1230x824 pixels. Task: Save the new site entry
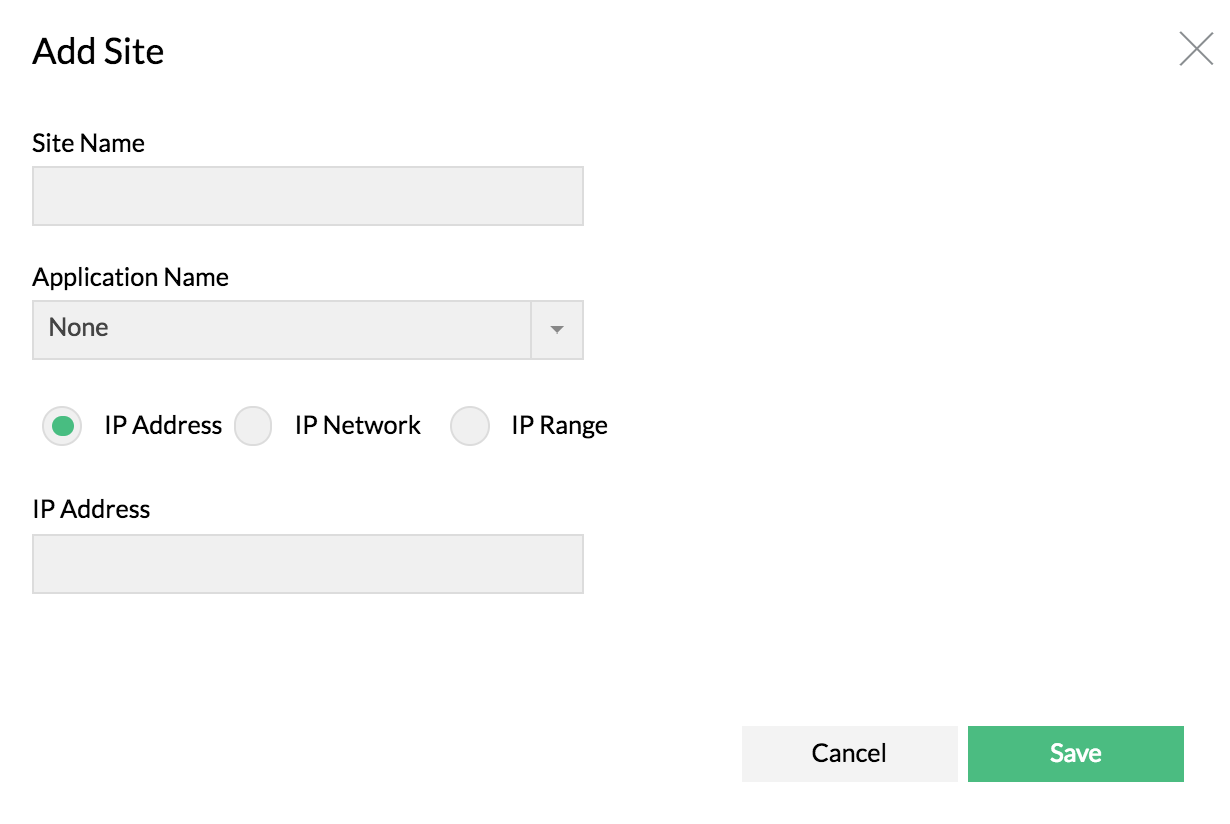tap(1075, 753)
